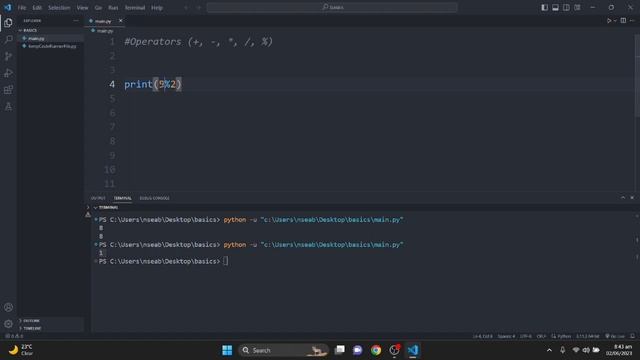Viewport: 640px width, 360px height.
Task: Click Ln 4, Col position in status bar
Action: [x=482, y=336]
